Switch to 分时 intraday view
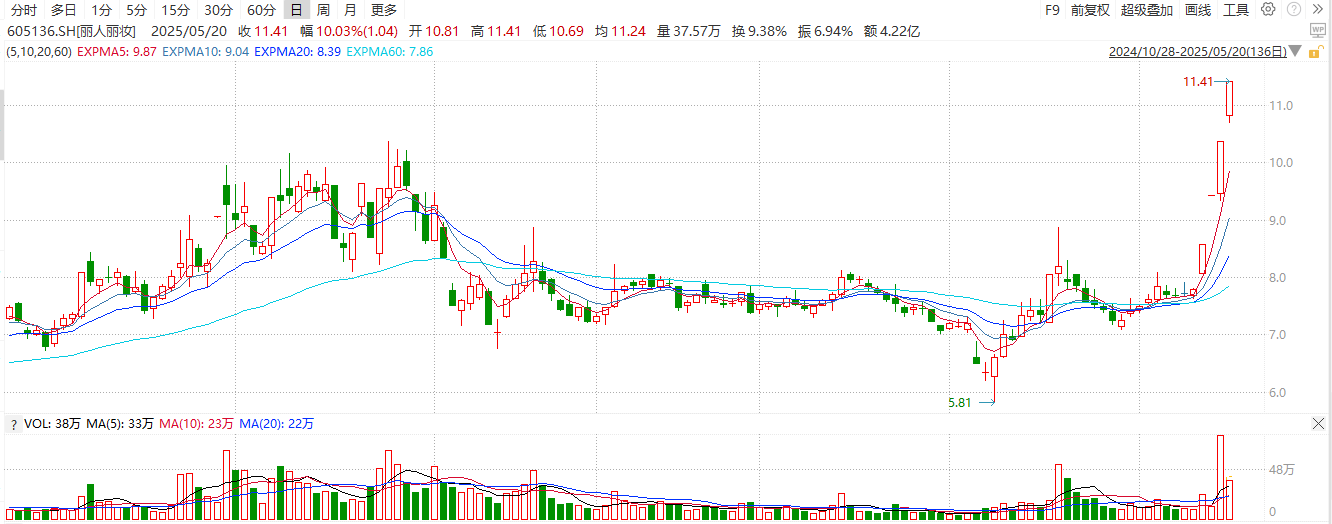Screen dimensions: 1332x524 click(x=24, y=10)
